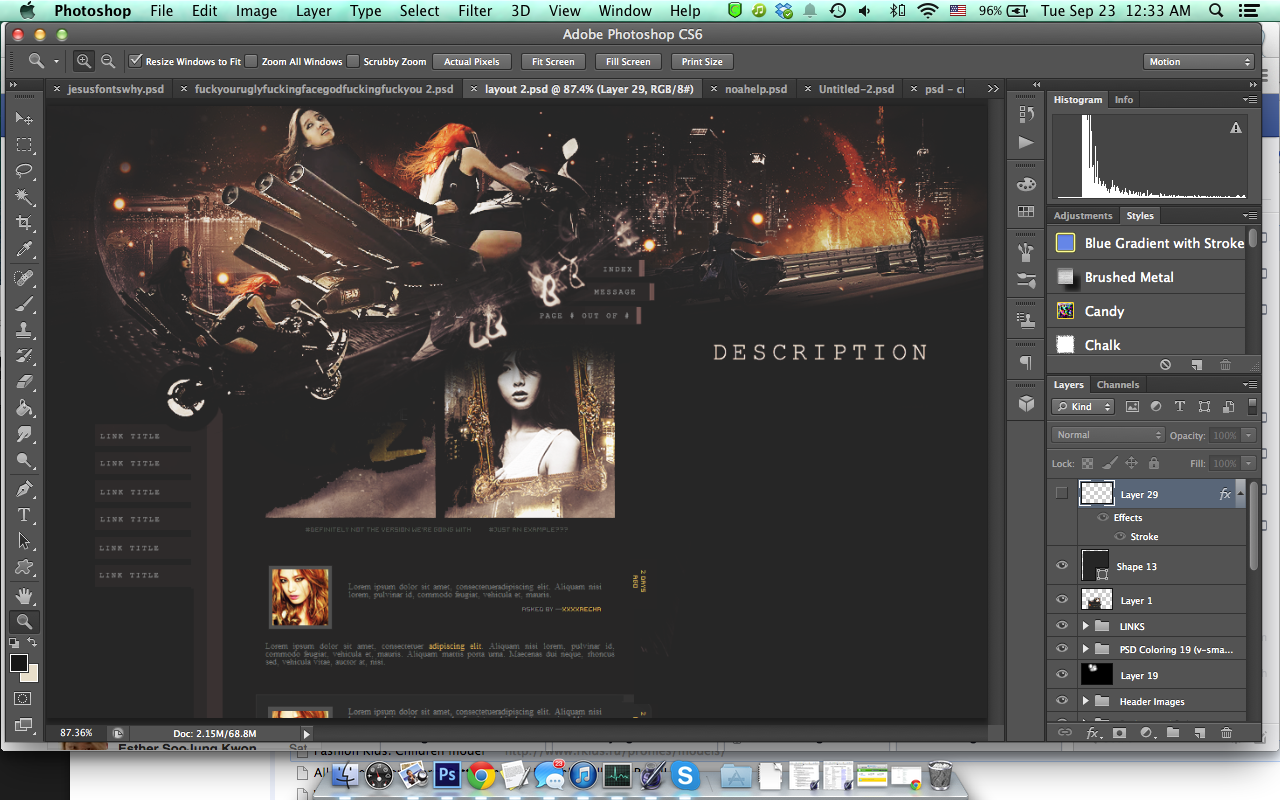Image resolution: width=1280 pixels, height=800 pixels.
Task: Select the Lasso tool
Action: point(24,171)
